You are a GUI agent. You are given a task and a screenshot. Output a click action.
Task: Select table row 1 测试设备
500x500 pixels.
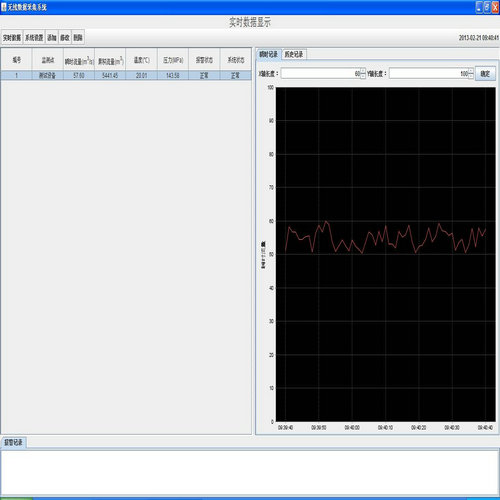[126, 75]
